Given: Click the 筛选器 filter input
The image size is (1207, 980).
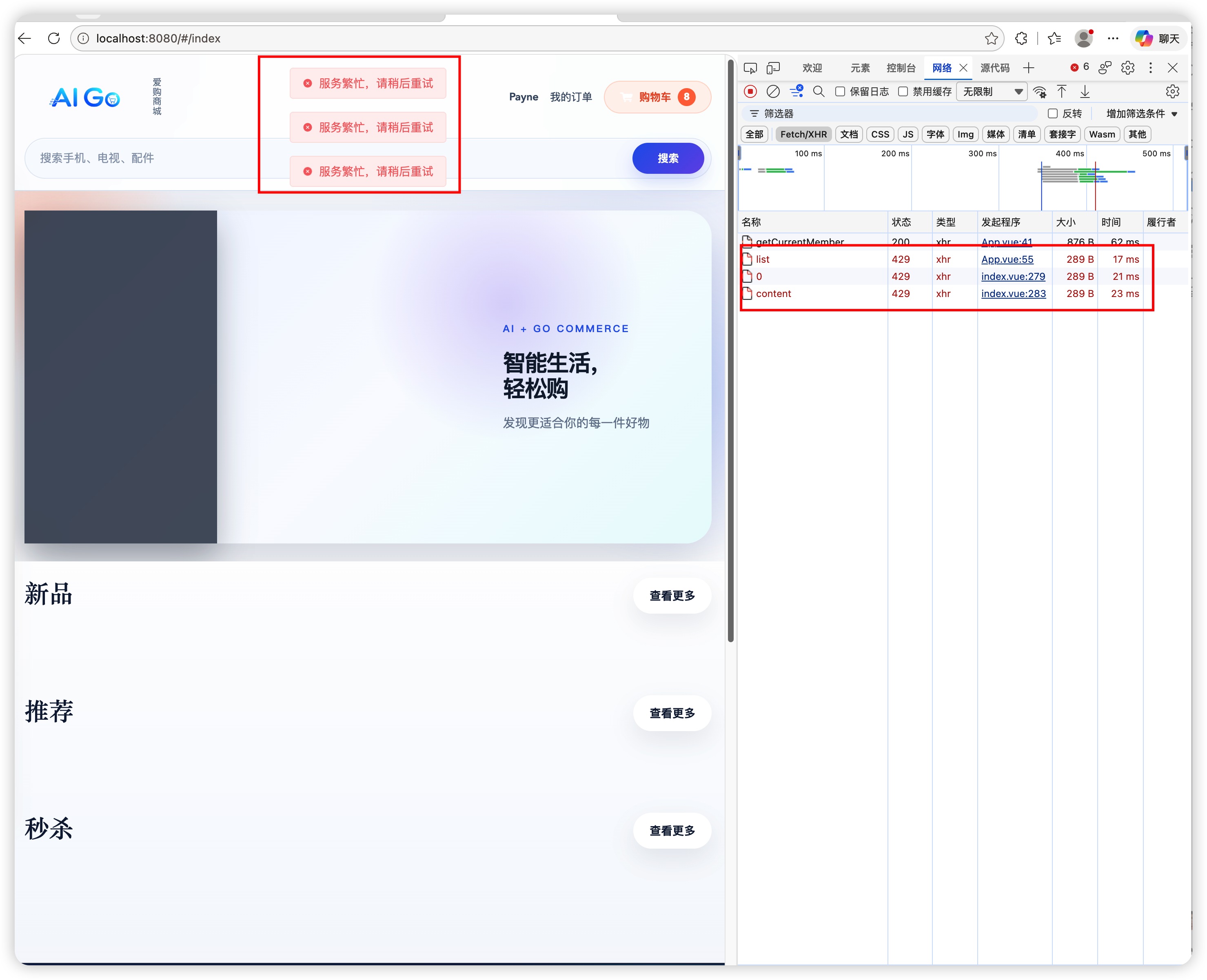Looking at the screenshot, I should tap(890, 114).
